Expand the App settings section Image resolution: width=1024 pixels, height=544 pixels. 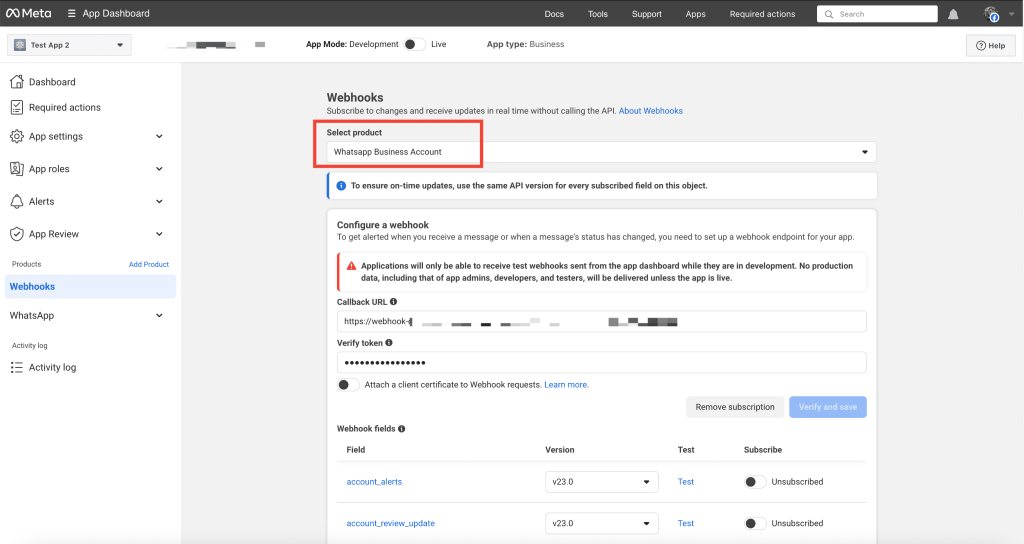tap(87, 136)
